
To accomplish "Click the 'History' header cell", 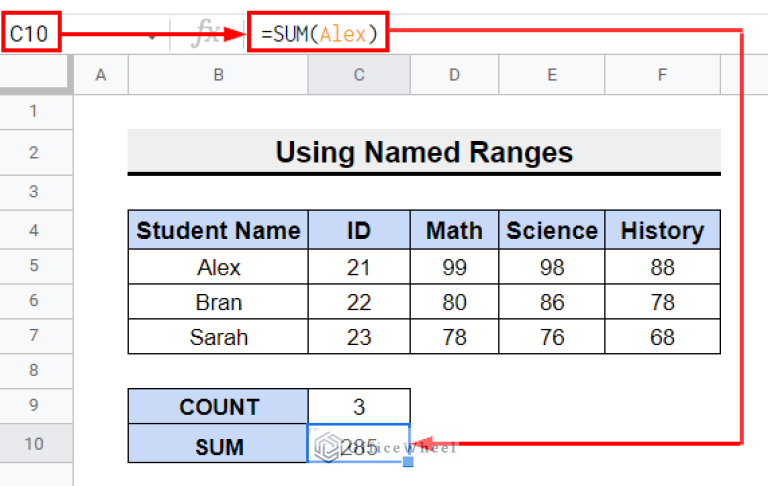I will point(663,230).
